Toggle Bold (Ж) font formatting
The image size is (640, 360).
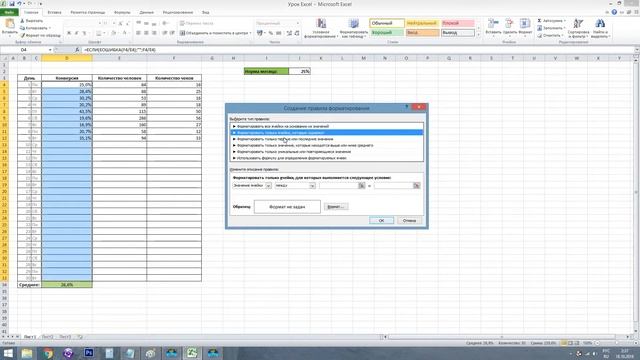(x=69, y=33)
